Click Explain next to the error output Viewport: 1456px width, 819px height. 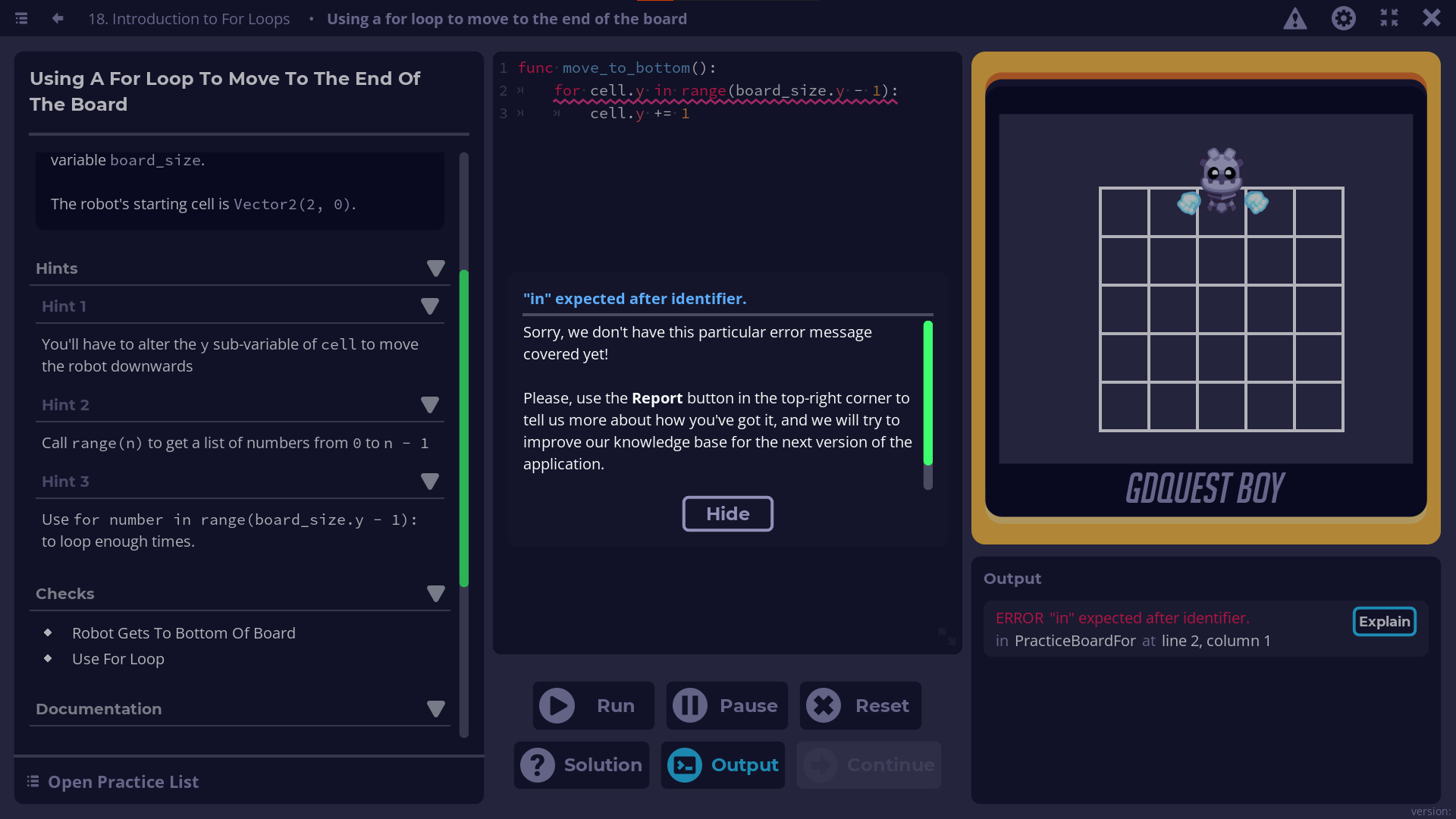tap(1384, 621)
